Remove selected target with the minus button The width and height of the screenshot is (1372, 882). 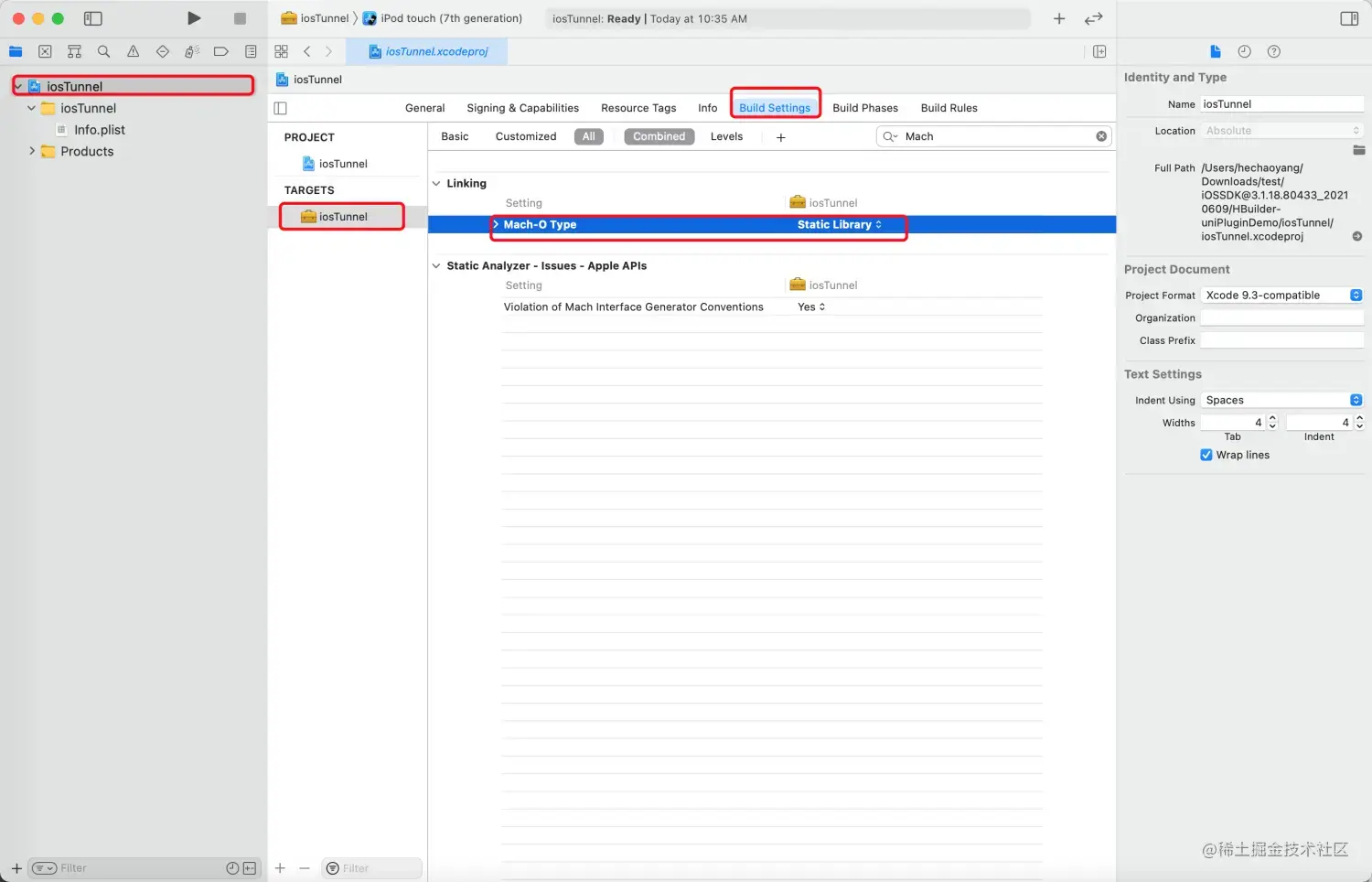305,868
